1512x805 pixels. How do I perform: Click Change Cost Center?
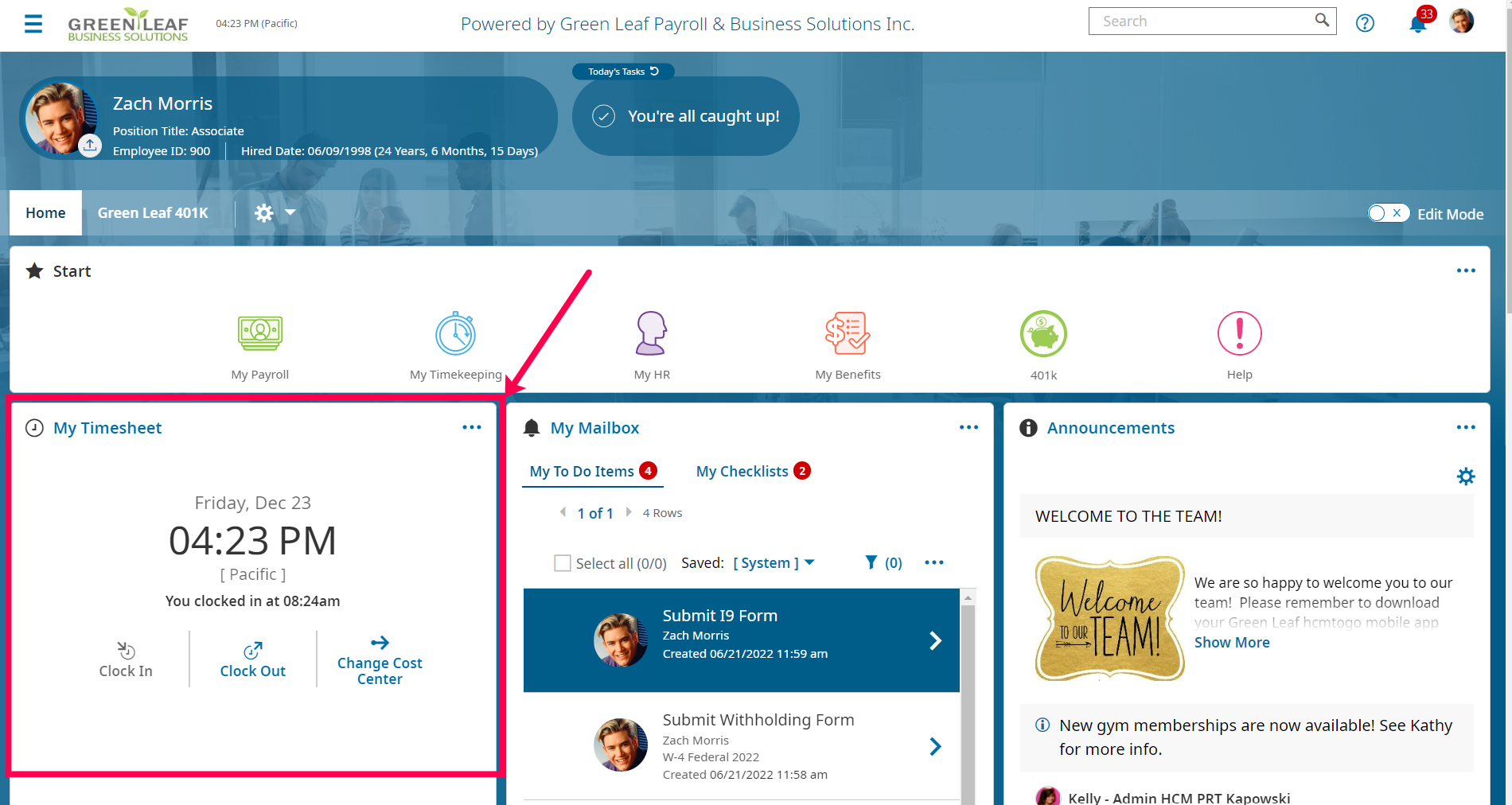point(380,660)
